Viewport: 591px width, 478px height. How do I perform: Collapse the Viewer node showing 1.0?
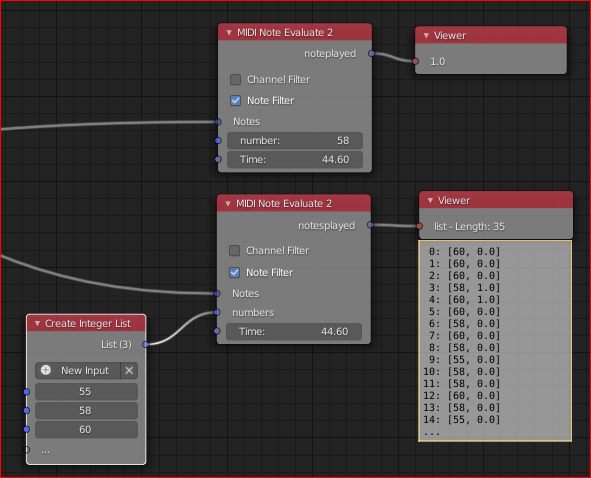[x=426, y=35]
